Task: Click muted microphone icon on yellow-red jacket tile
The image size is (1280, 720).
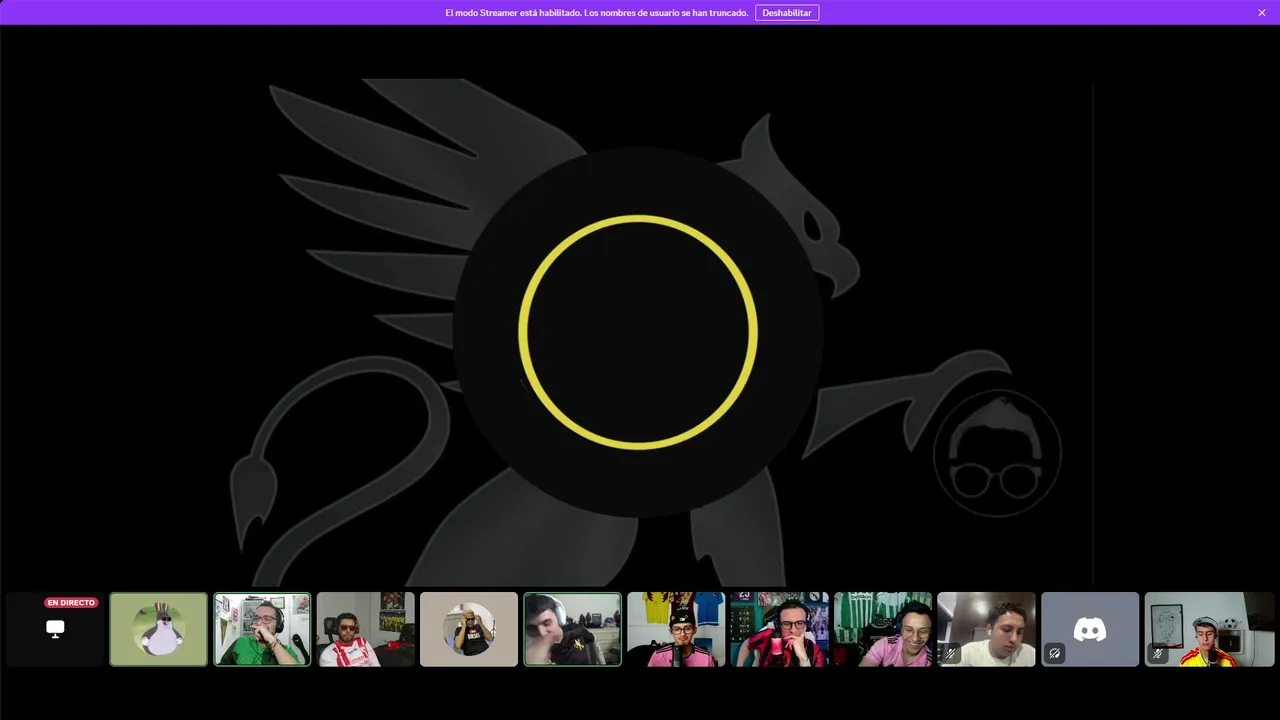Action: click(1158, 653)
